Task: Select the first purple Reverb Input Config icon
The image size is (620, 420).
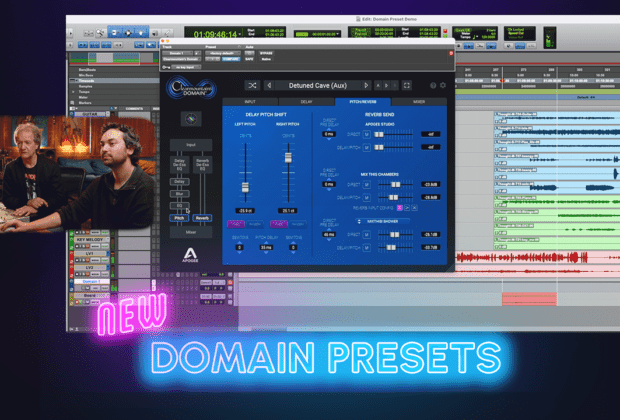Action: [x=399, y=208]
